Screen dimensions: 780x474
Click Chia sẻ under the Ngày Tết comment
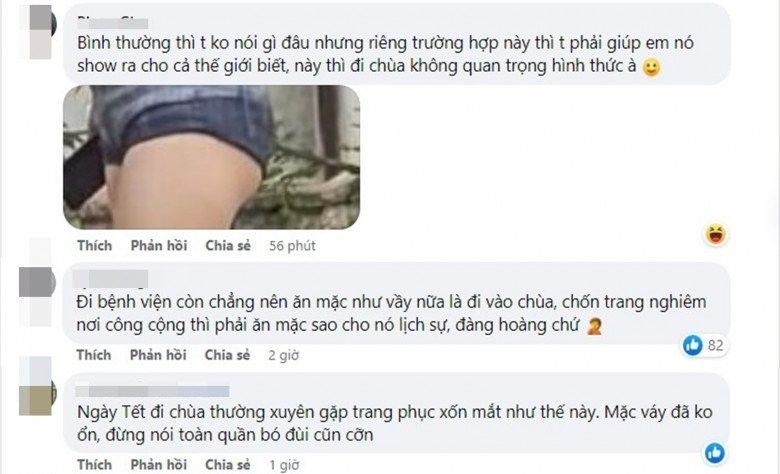(228, 465)
